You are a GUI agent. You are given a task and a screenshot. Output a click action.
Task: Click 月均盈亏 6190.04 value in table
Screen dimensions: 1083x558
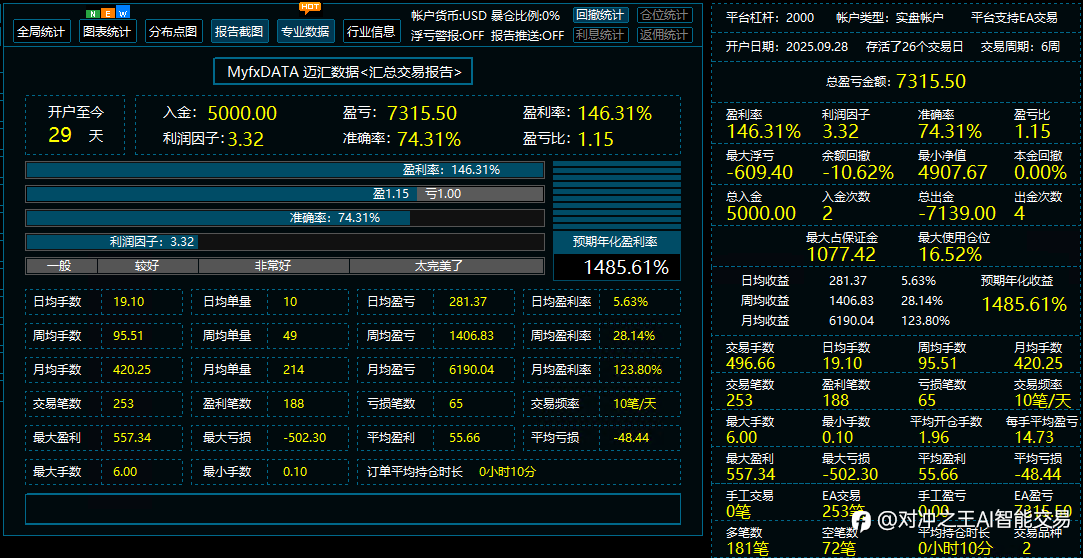[472, 369]
